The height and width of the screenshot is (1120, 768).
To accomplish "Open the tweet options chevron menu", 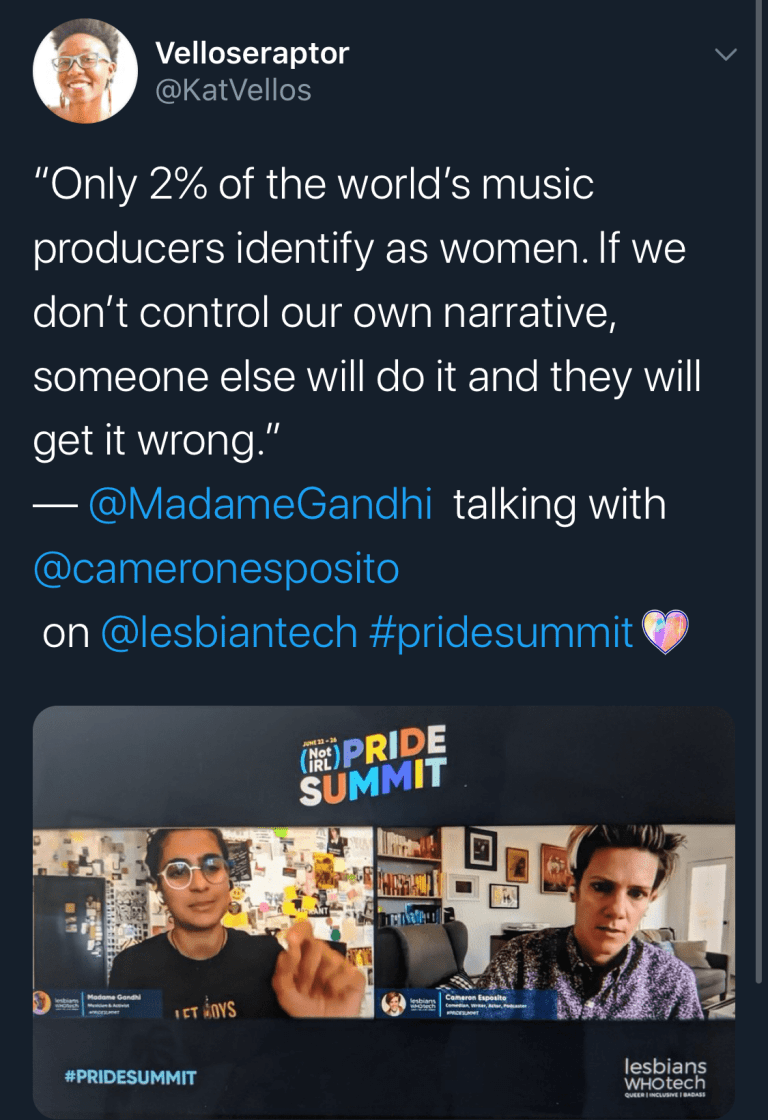I will point(728,54).
